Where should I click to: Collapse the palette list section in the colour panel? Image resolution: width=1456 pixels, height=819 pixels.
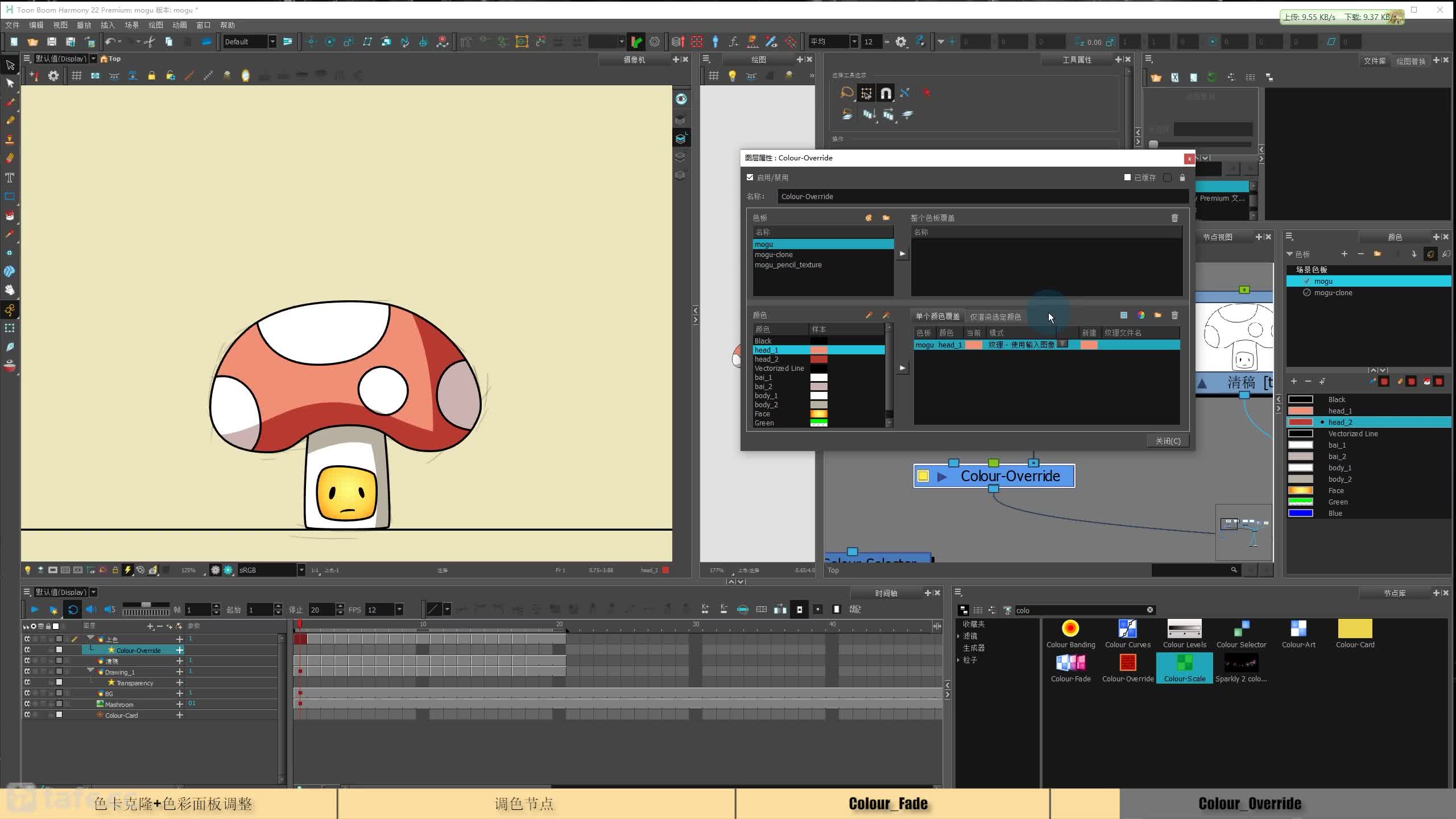click(1289, 254)
